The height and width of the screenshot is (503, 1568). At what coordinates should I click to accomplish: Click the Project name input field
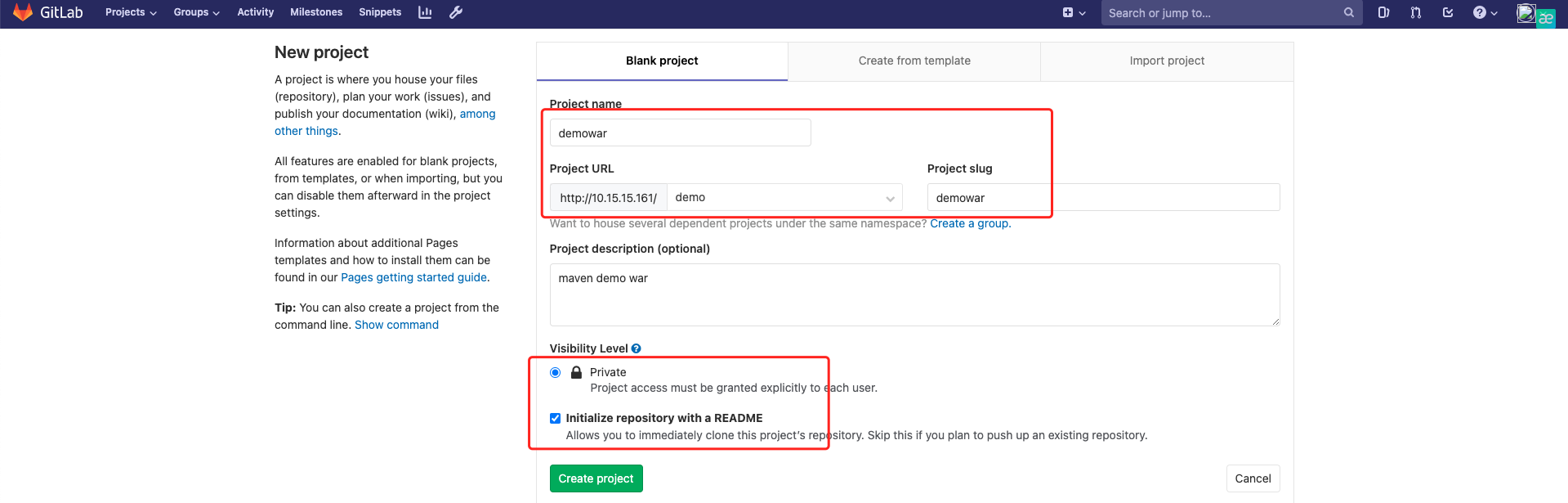[680, 133]
